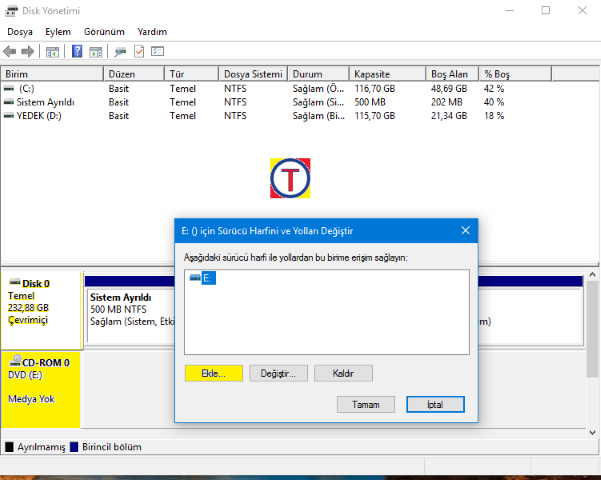Minimize the Disk Yönetimi window
This screenshot has width=601, height=480.
[509, 10]
